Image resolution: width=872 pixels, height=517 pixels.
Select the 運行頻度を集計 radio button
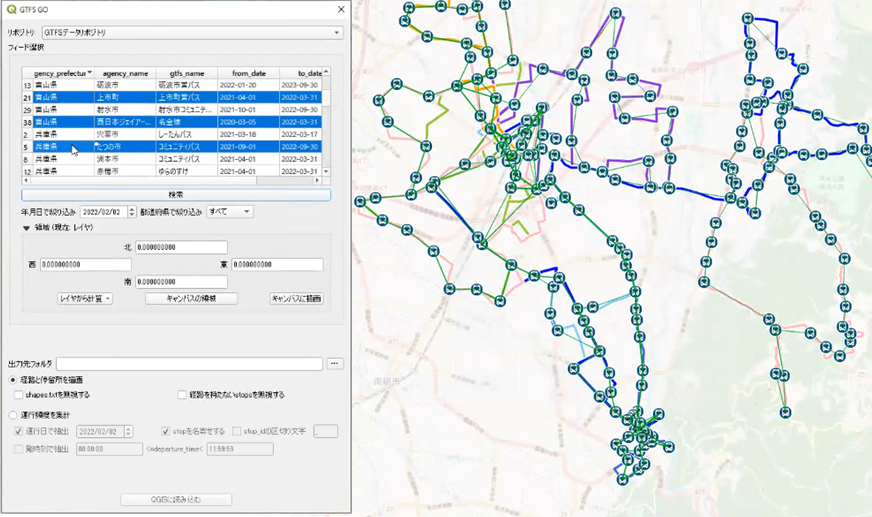click(x=13, y=414)
